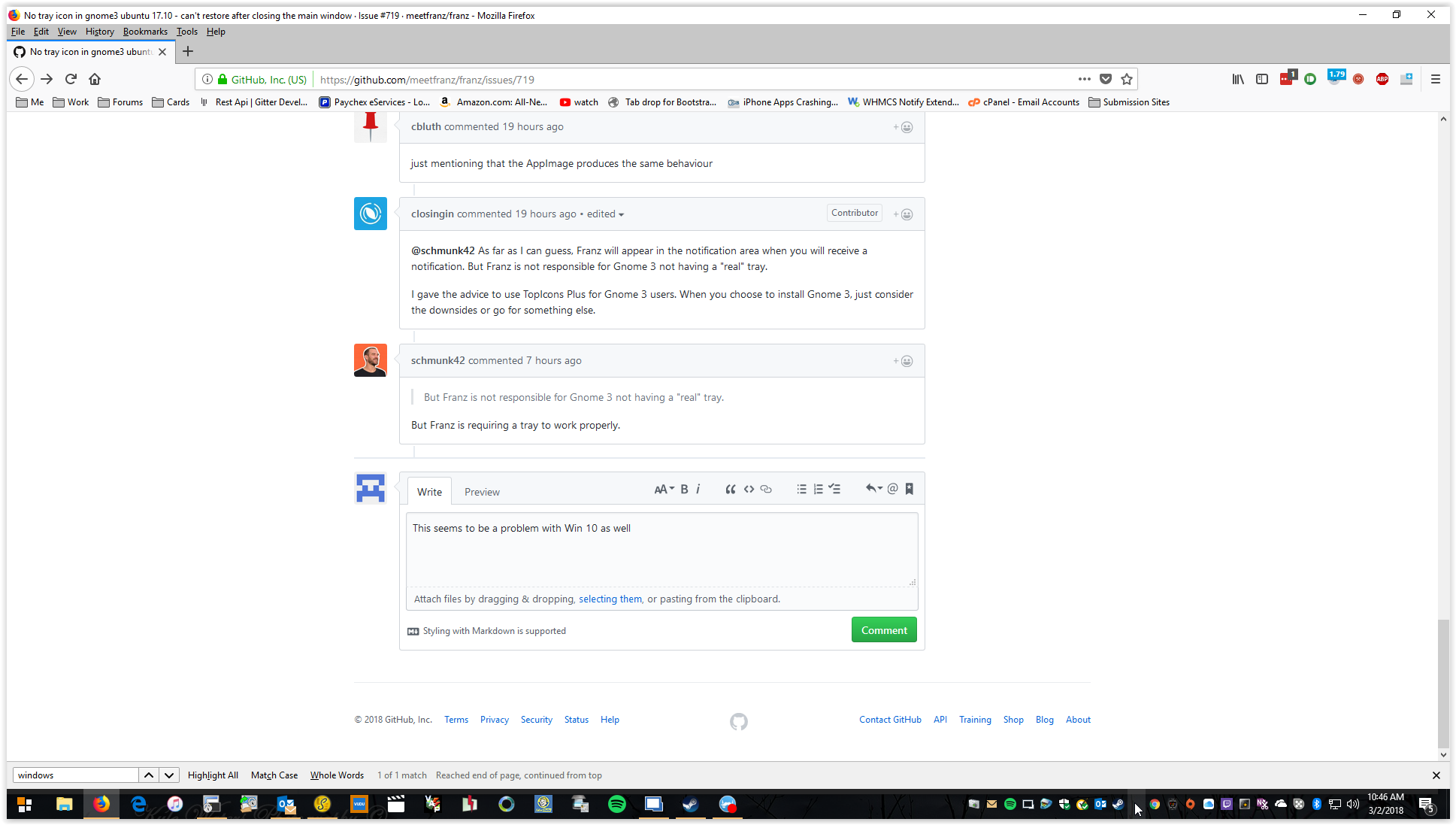Image resolution: width=1456 pixels, height=825 pixels.
Task: Find previous match with up arrow
Action: (149, 775)
